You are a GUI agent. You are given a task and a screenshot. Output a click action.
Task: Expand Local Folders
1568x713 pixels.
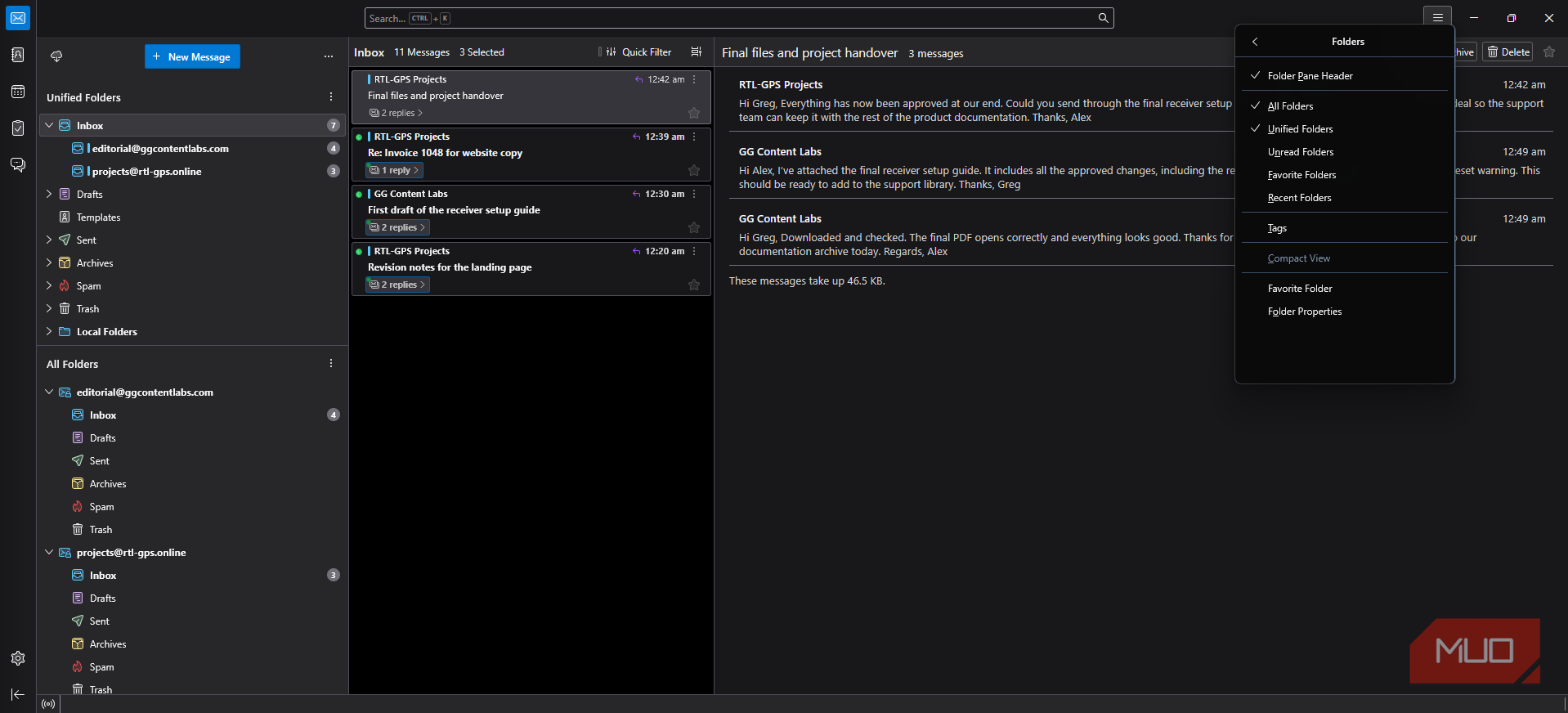(x=49, y=331)
